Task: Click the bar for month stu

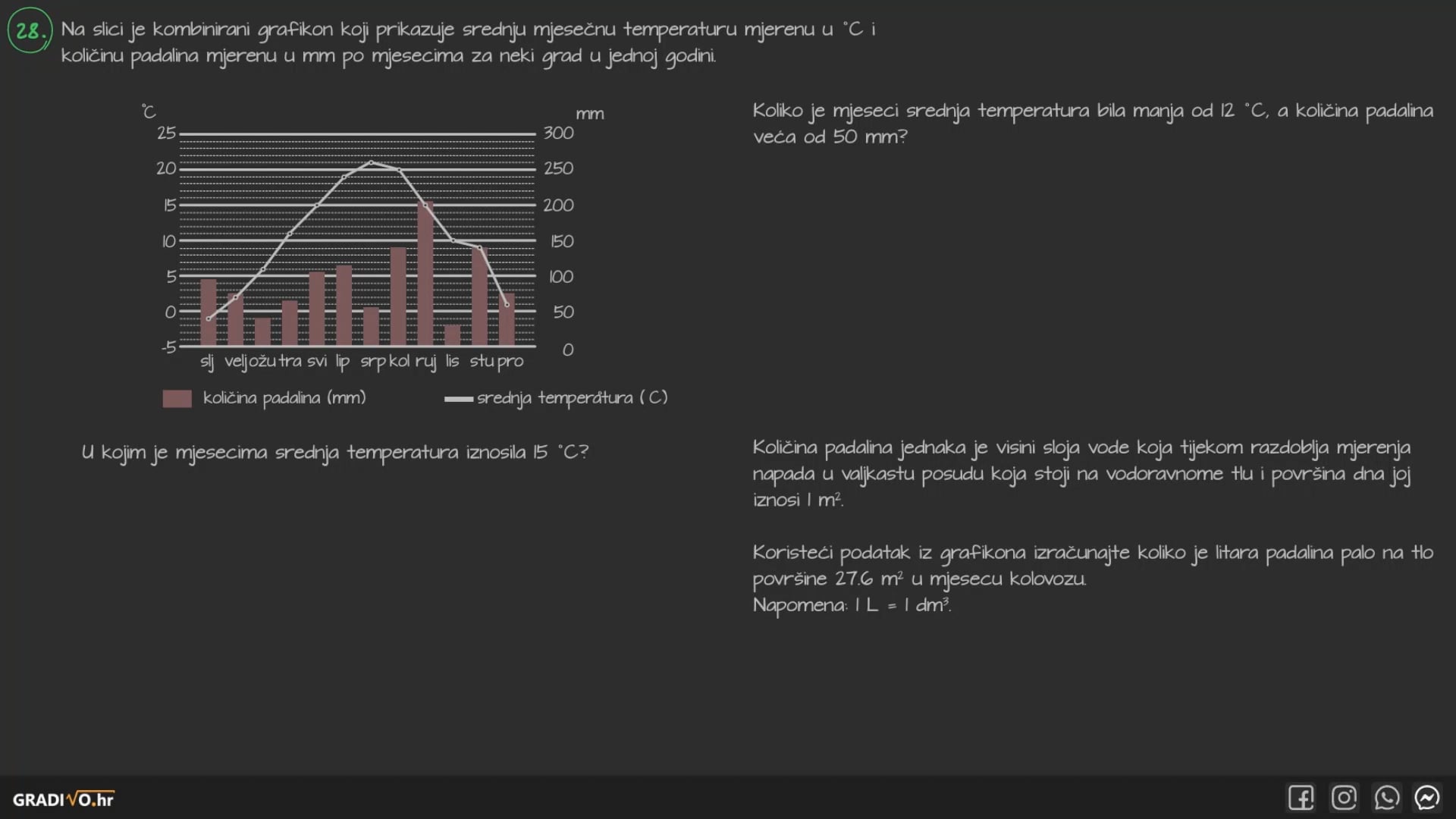Action: coord(480,297)
